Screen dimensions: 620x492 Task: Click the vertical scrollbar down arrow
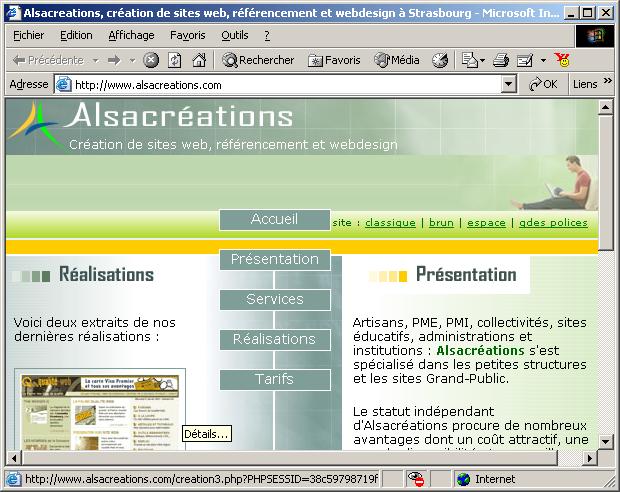605,441
